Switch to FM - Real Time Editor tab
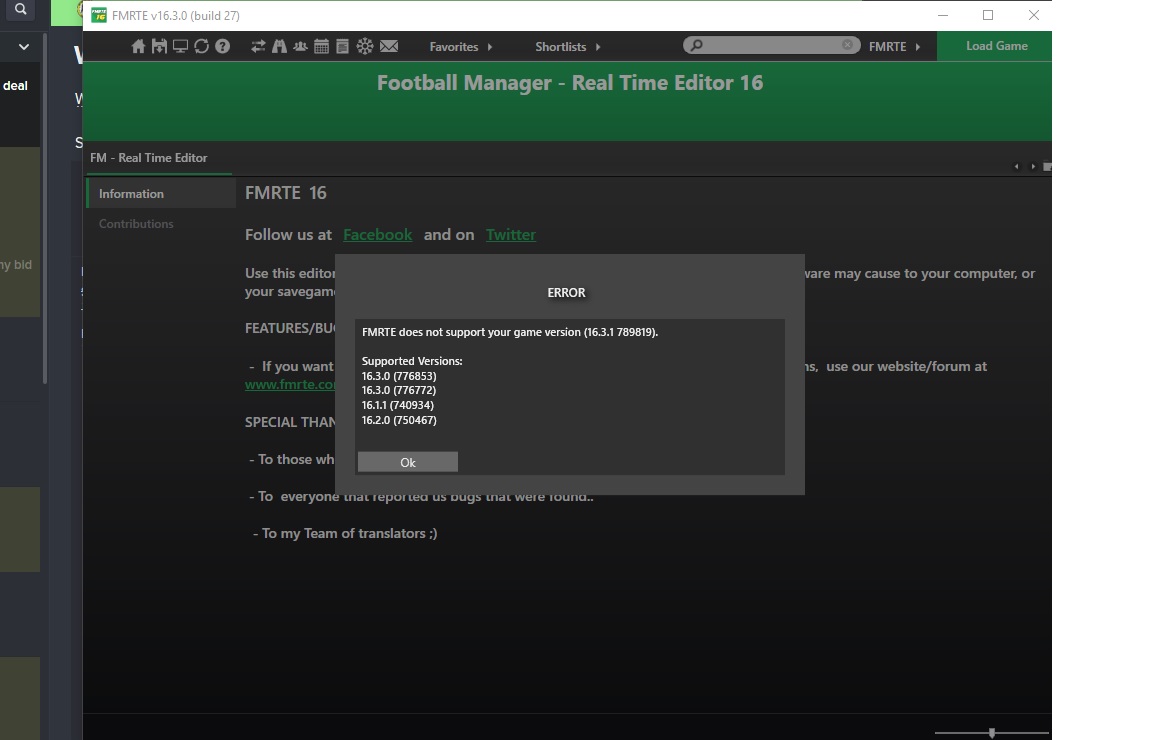 click(149, 158)
